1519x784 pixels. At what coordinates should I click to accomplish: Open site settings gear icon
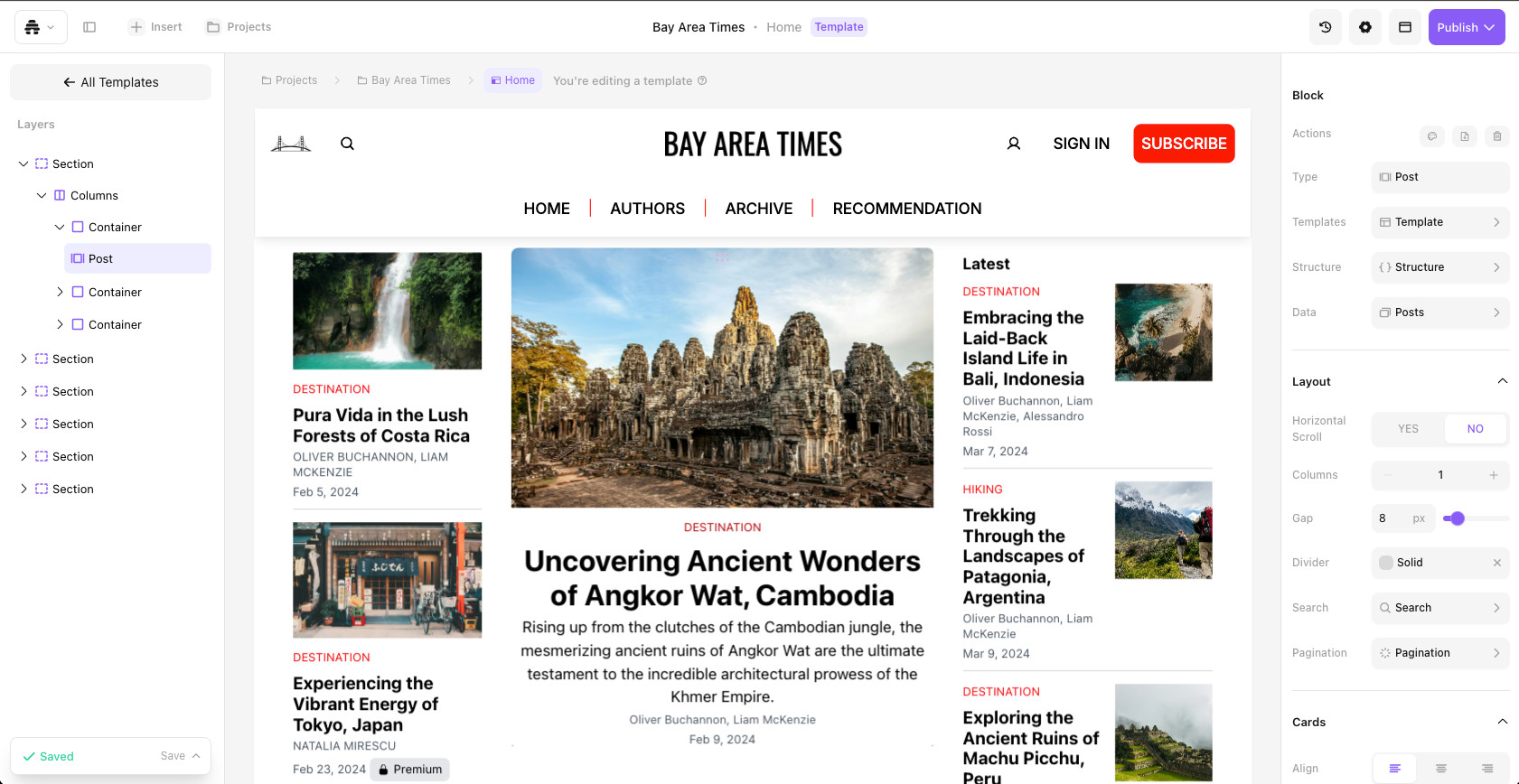(x=1365, y=27)
